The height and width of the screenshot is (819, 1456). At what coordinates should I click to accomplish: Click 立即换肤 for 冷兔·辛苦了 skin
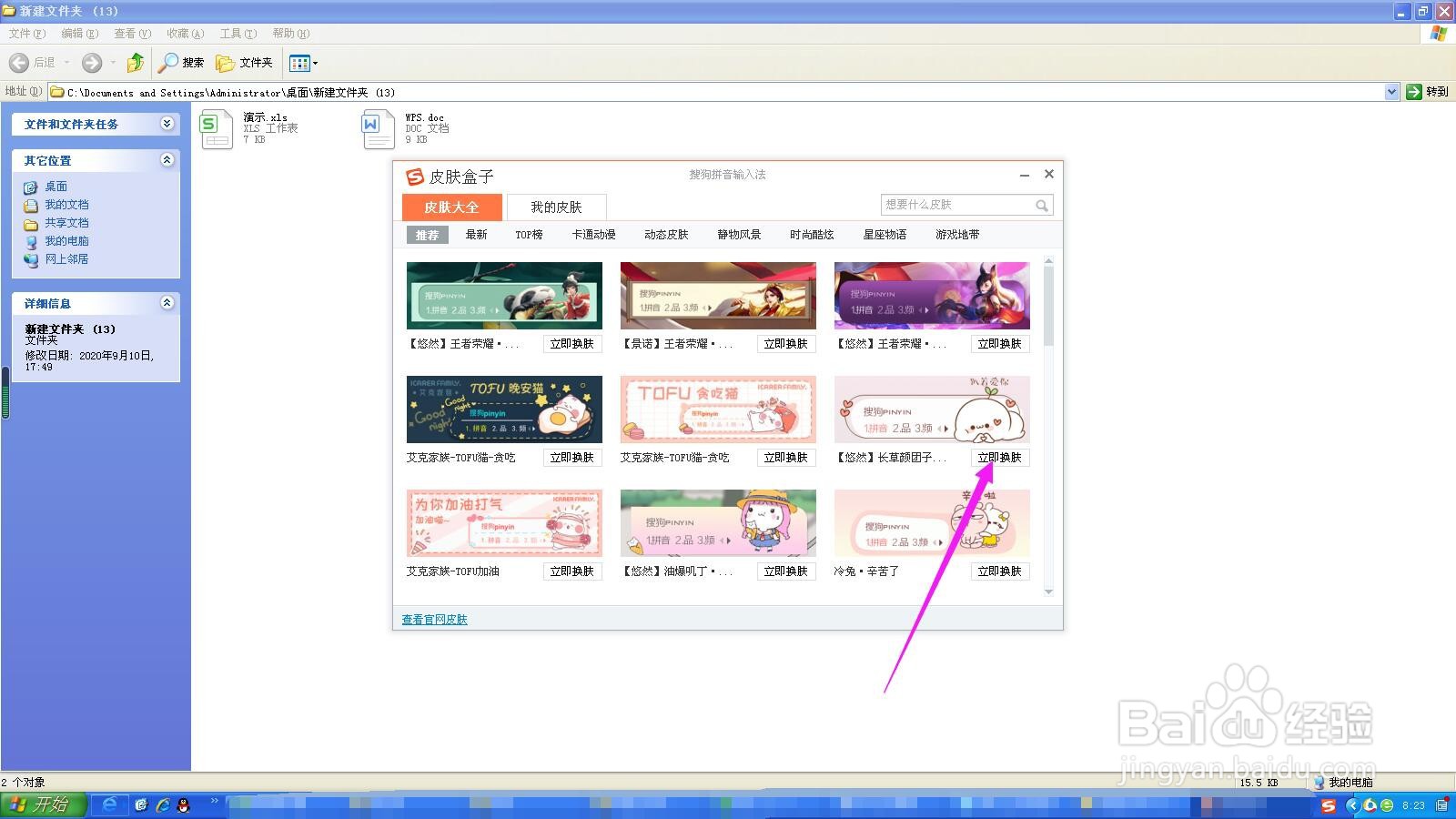click(x=1000, y=571)
